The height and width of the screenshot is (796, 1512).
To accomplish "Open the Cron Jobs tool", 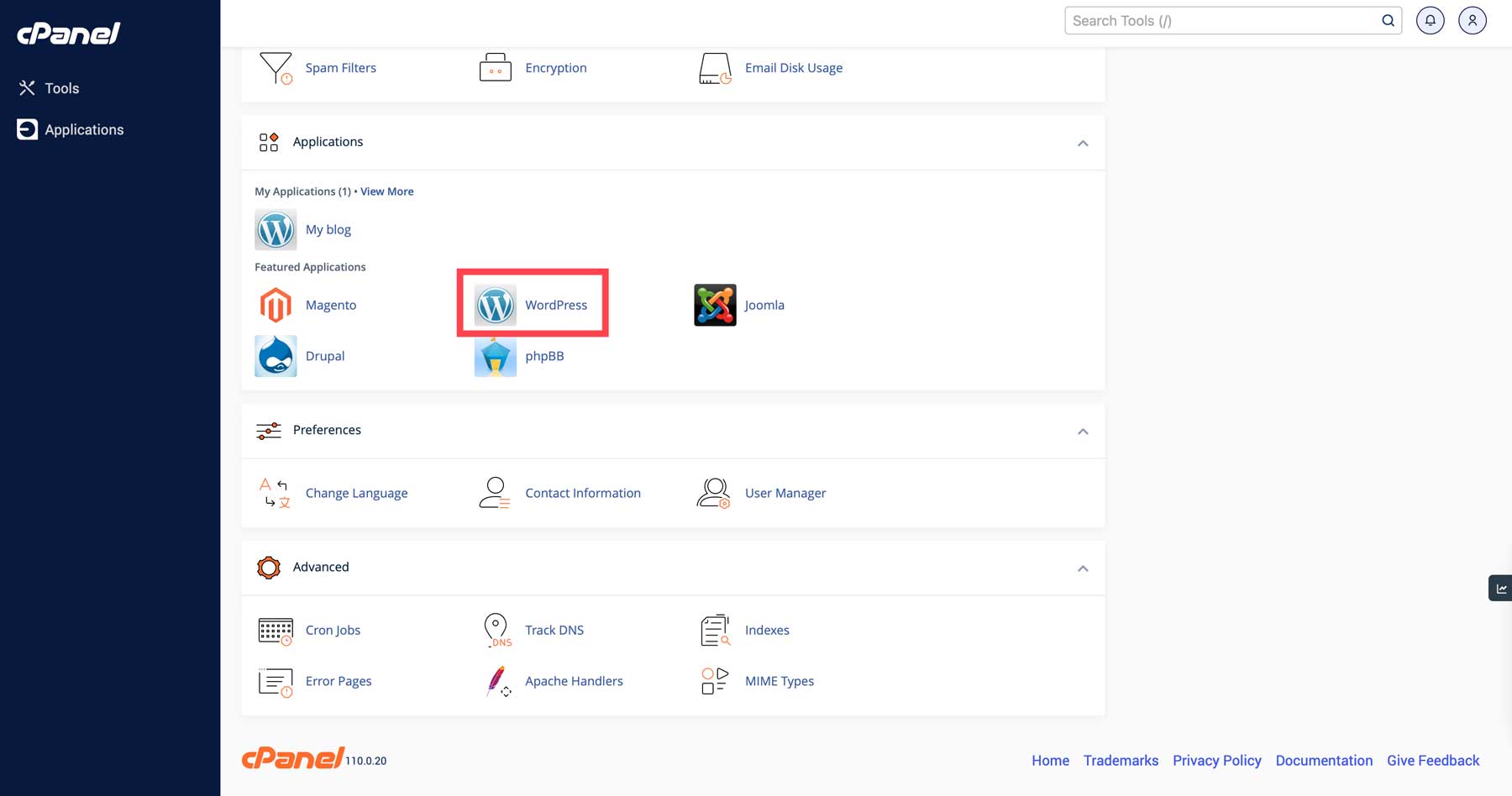I will click(333, 630).
